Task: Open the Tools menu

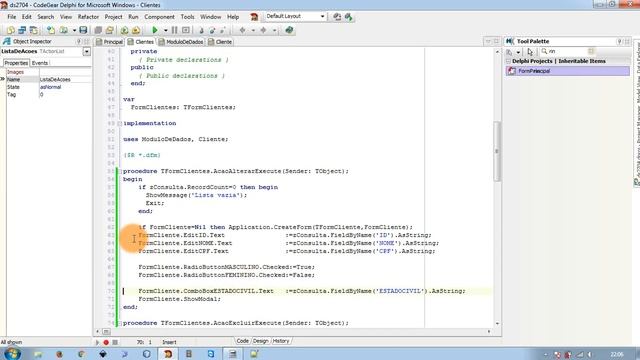Action: 187,17
